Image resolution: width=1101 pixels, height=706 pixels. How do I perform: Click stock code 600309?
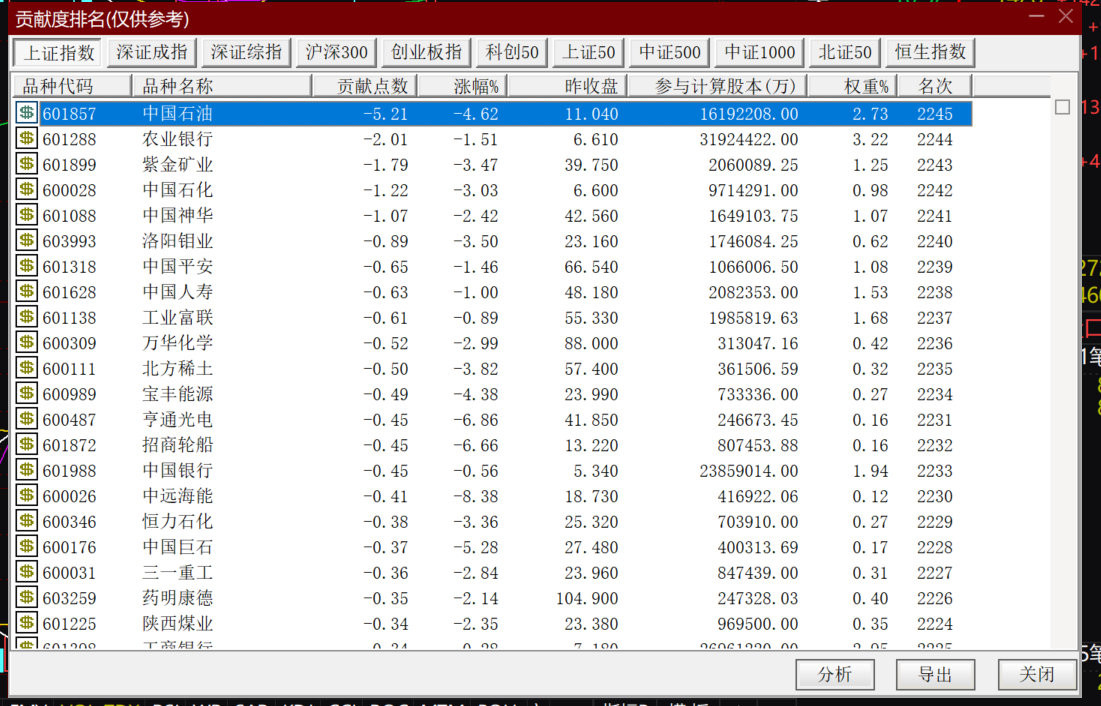click(x=70, y=344)
